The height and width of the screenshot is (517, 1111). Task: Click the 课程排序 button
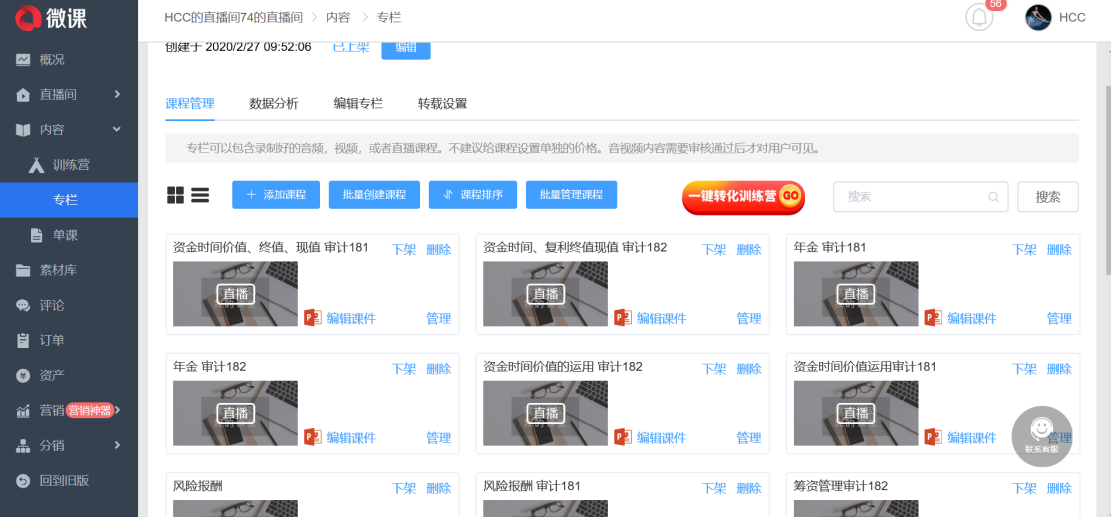point(473,195)
